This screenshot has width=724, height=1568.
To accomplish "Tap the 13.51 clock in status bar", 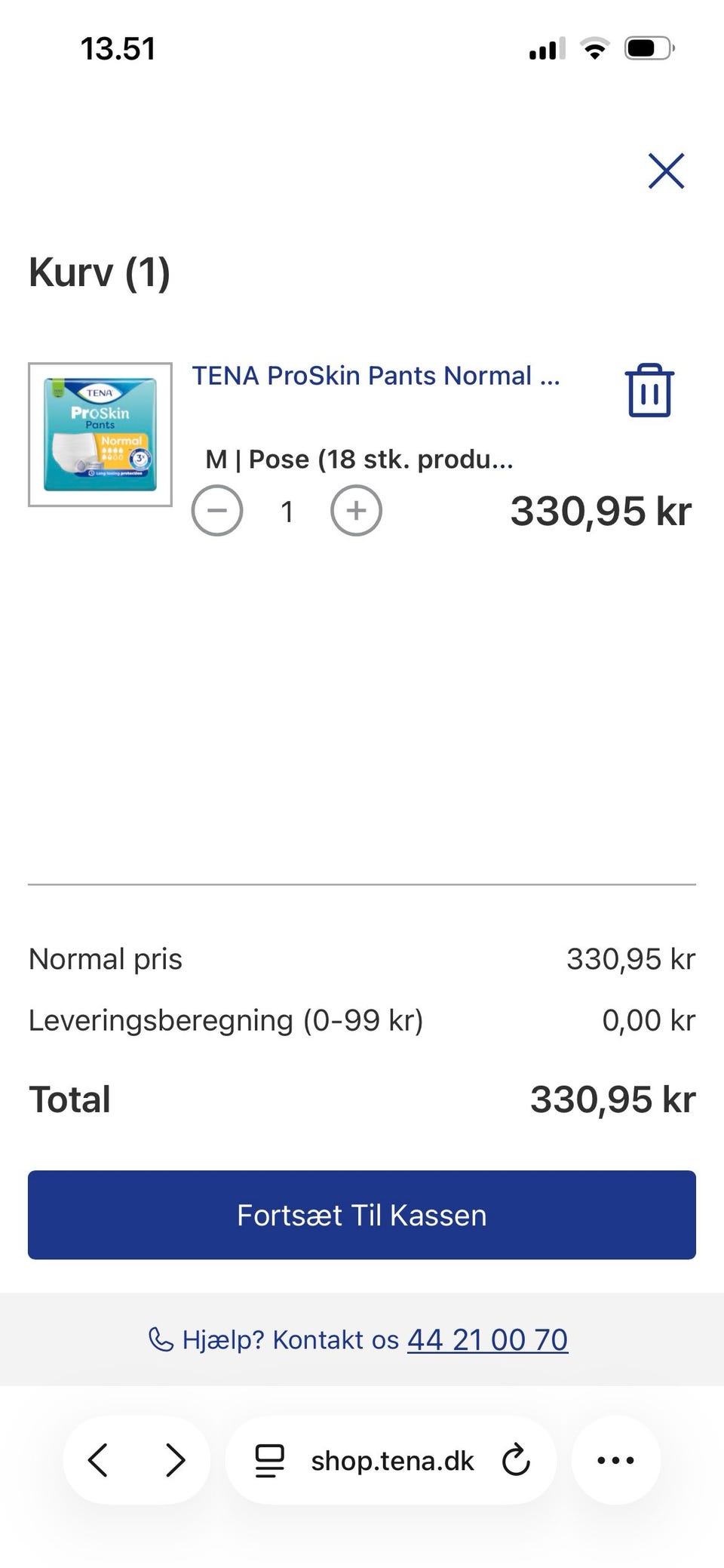I will (x=118, y=49).
